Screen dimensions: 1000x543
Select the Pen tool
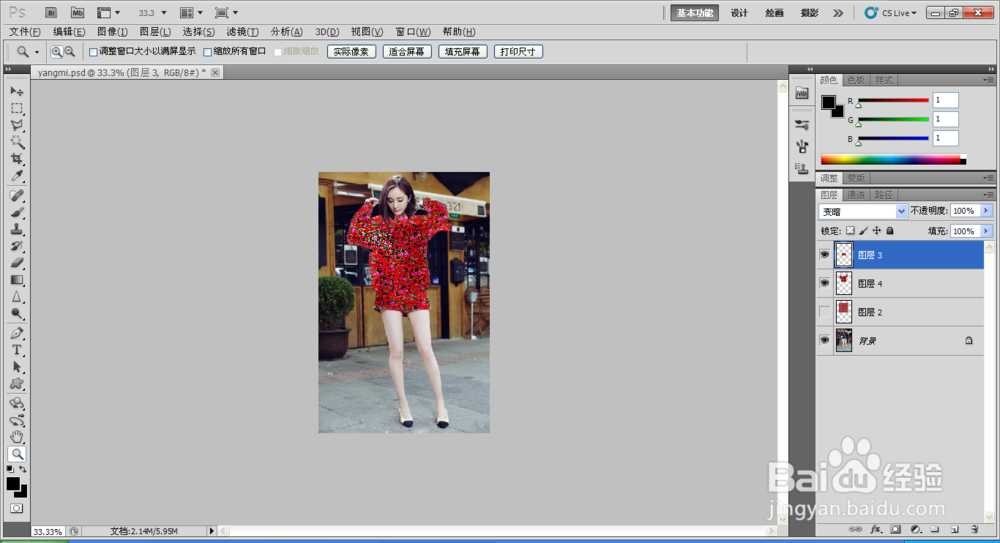(17, 333)
